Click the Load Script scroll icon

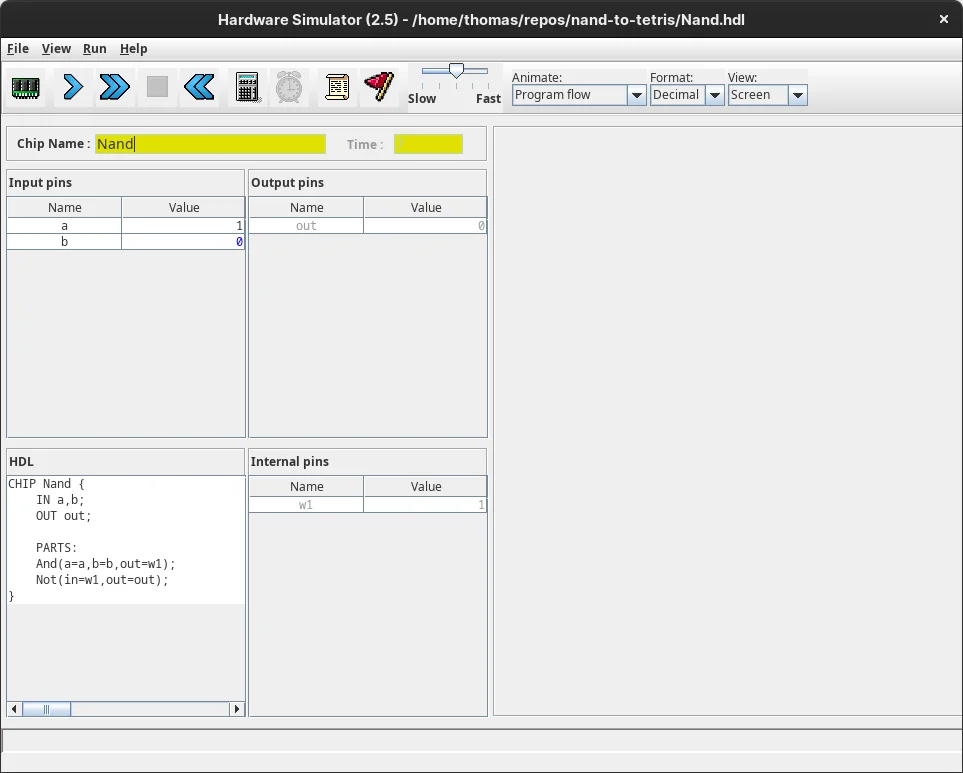[337, 87]
